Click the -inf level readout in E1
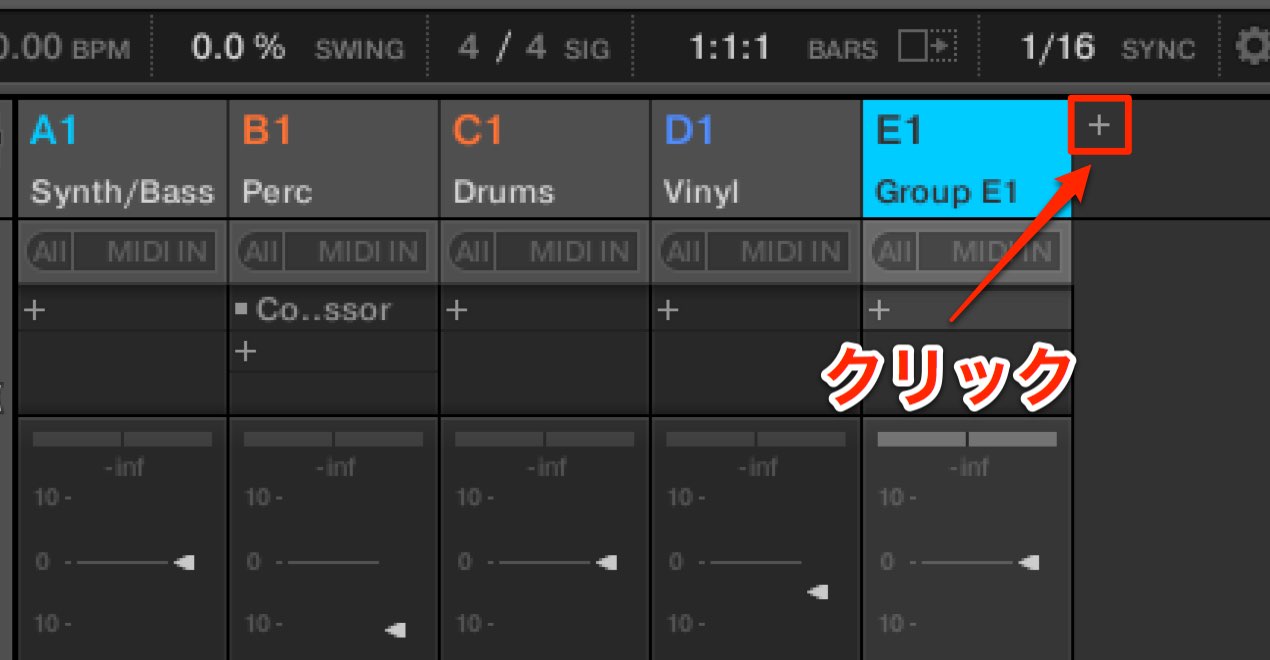The image size is (1270, 660). pos(968,467)
